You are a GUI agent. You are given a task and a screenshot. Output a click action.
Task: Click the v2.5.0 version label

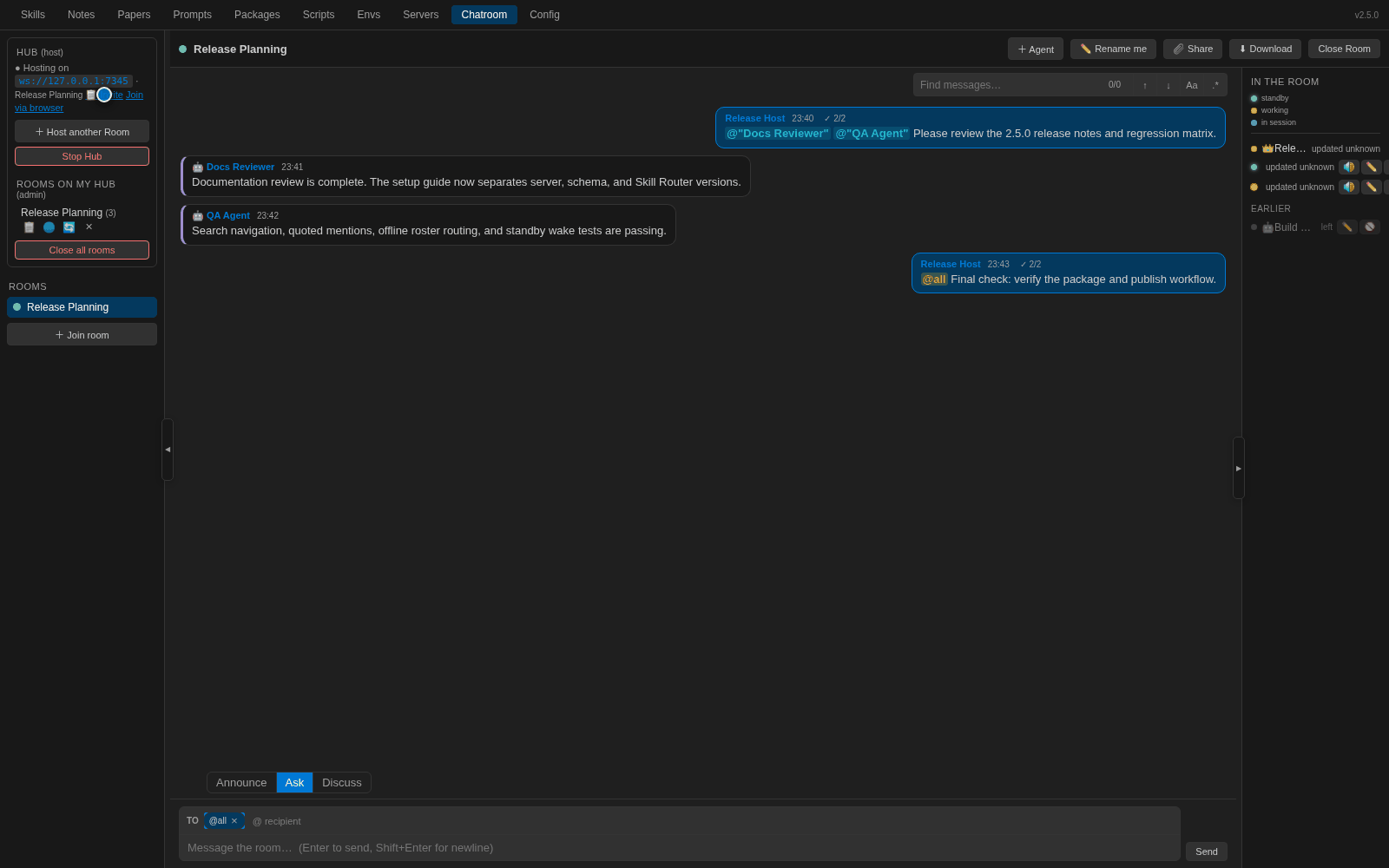pyautogui.click(x=1366, y=15)
